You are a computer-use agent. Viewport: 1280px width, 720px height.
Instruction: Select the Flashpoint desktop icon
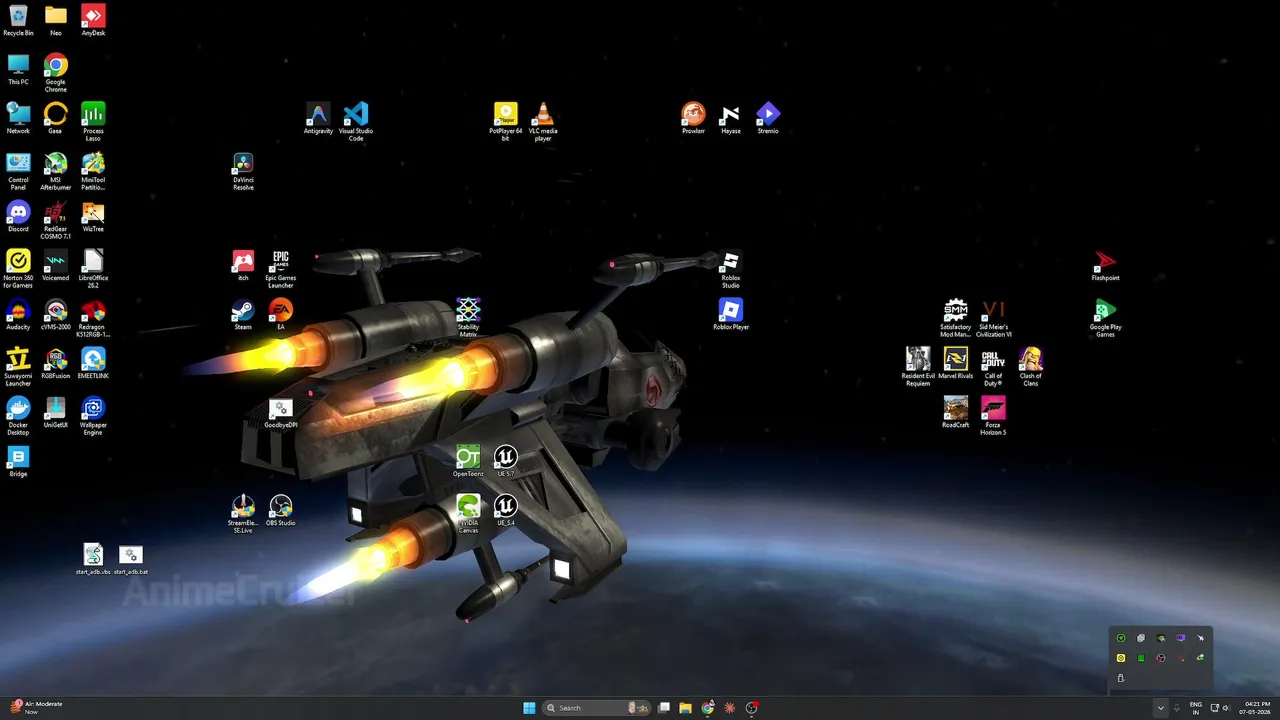pos(1105,265)
